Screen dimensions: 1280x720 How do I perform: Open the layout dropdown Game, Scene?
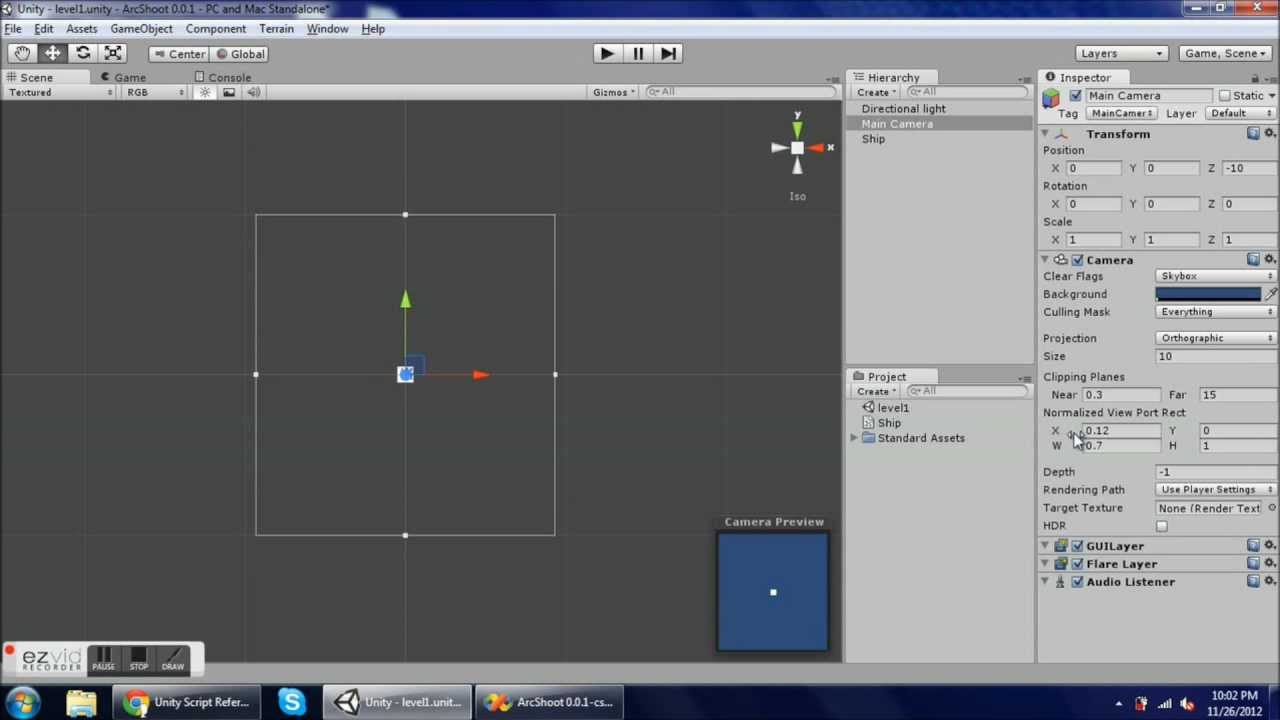(x=1226, y=54)
